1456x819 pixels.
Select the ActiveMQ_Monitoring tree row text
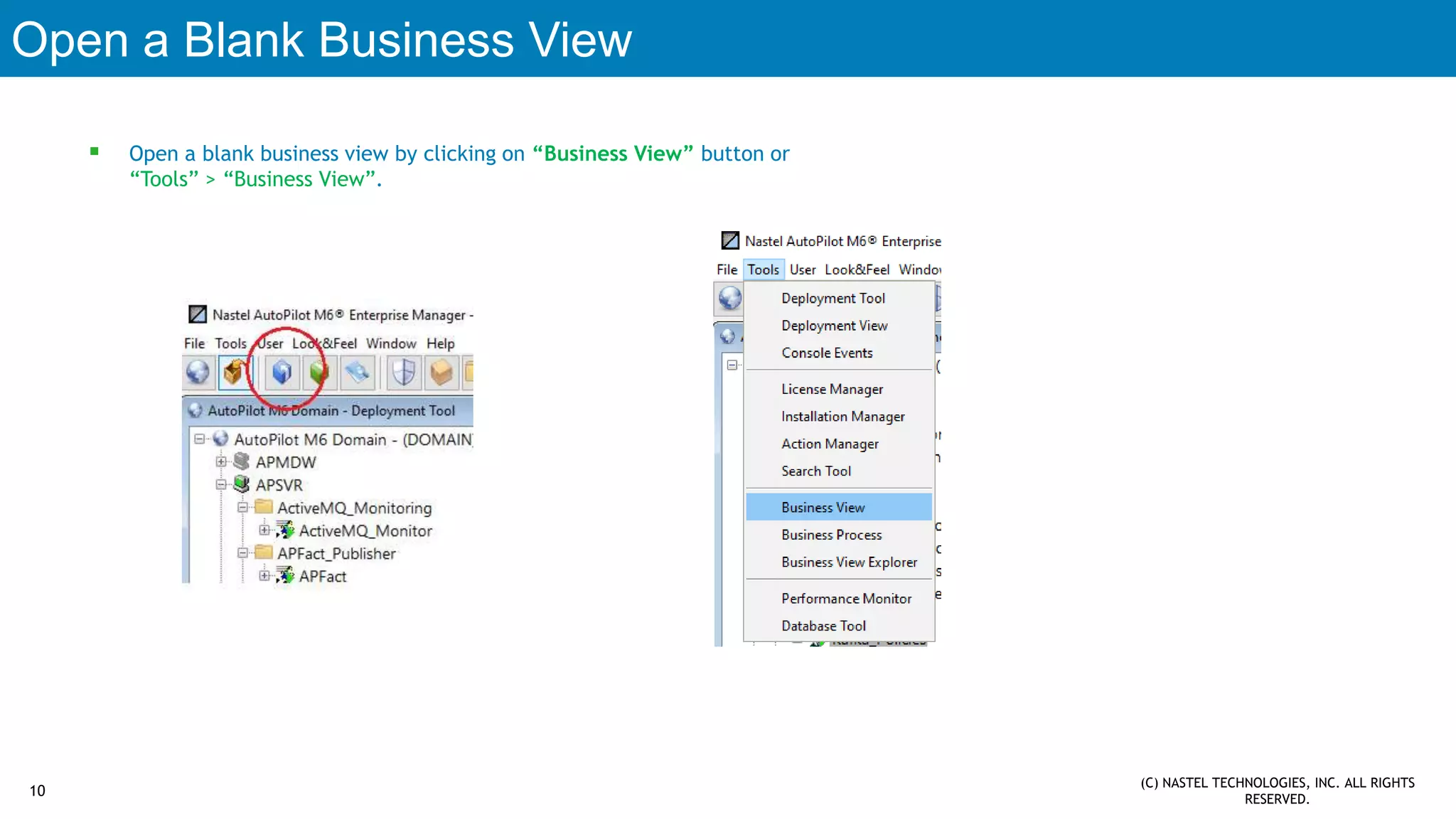click(x=355, y=508)
